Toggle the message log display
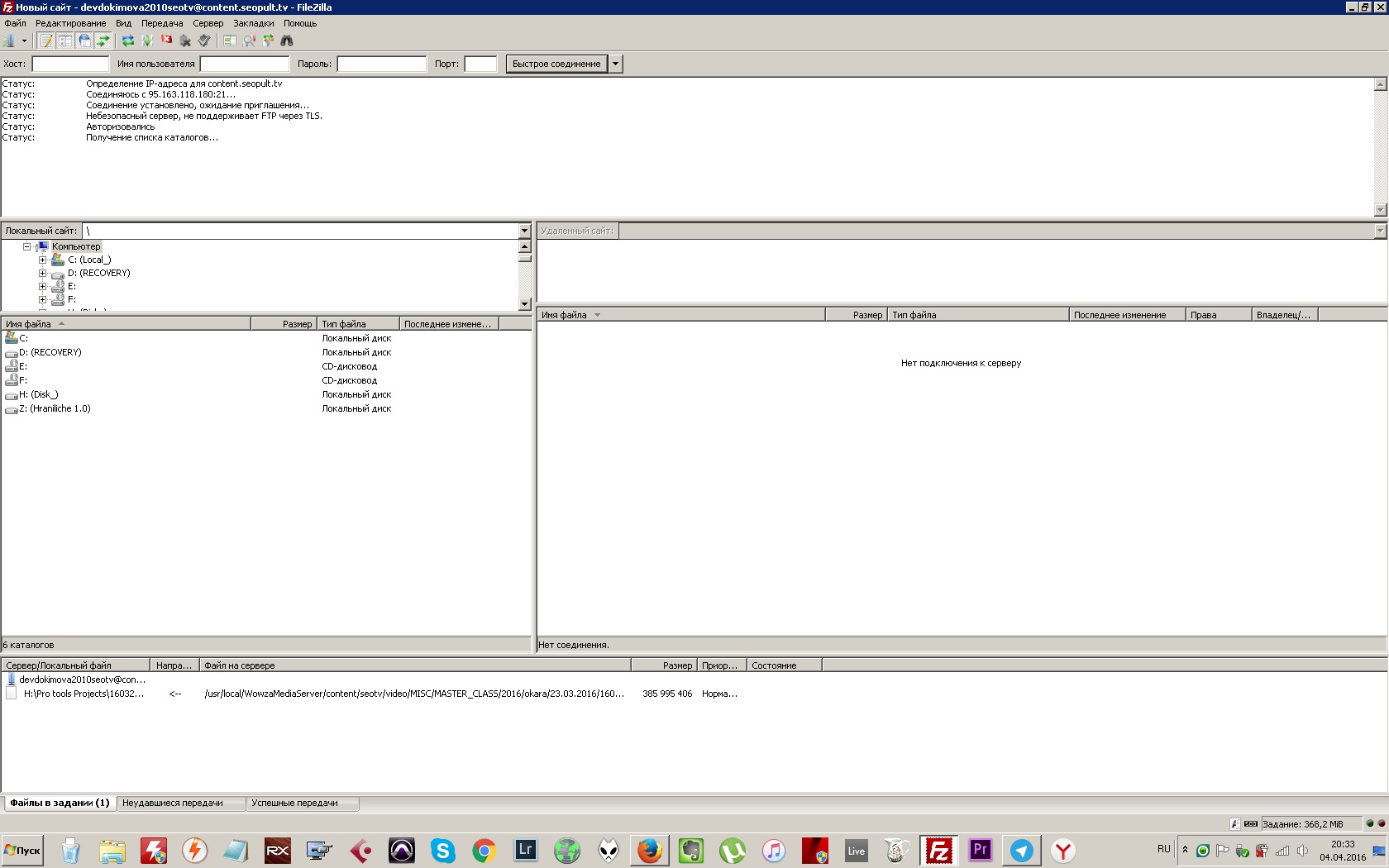 [x=46, y=41]
